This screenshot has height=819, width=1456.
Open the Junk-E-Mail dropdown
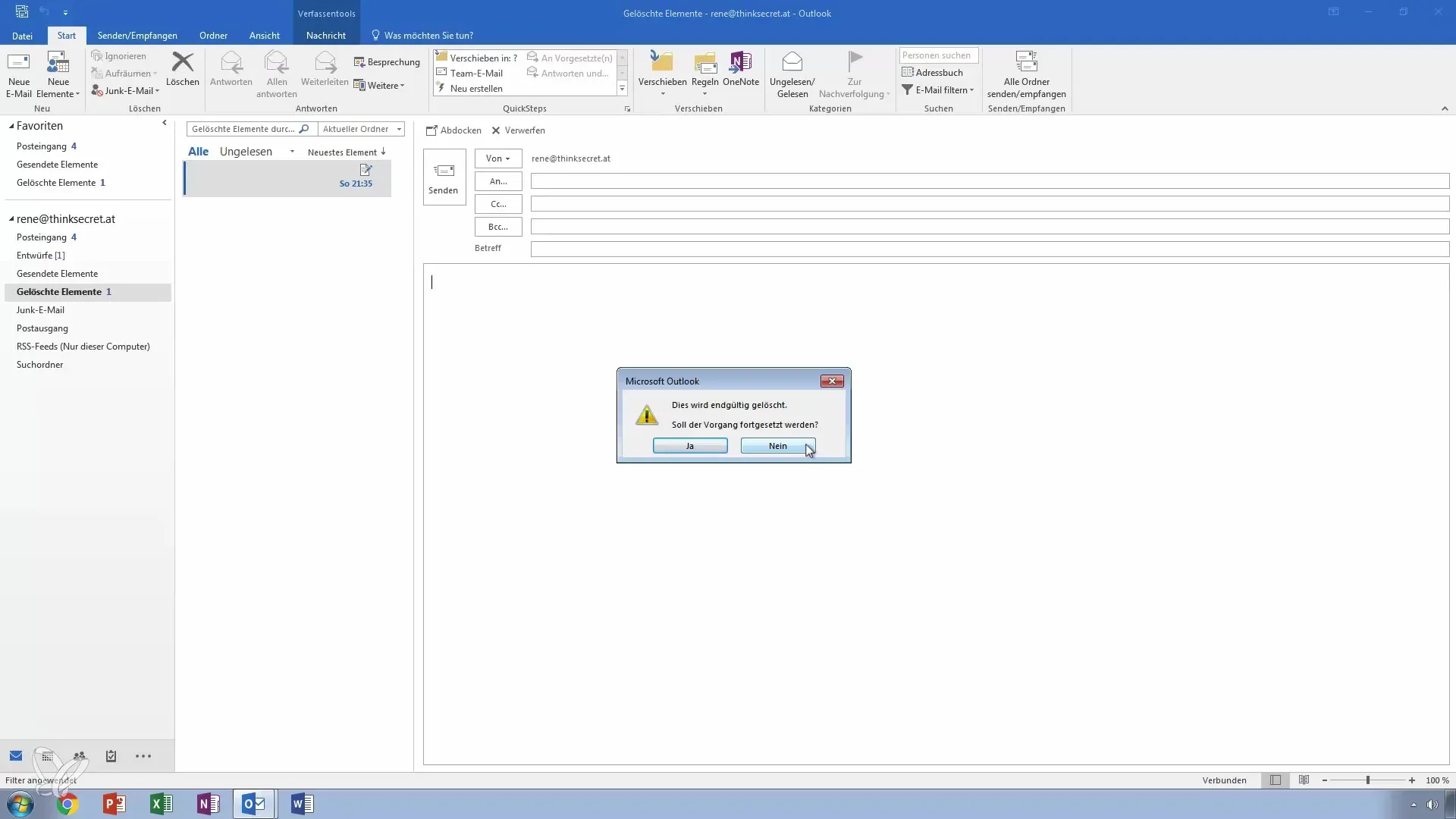[126, 90]
